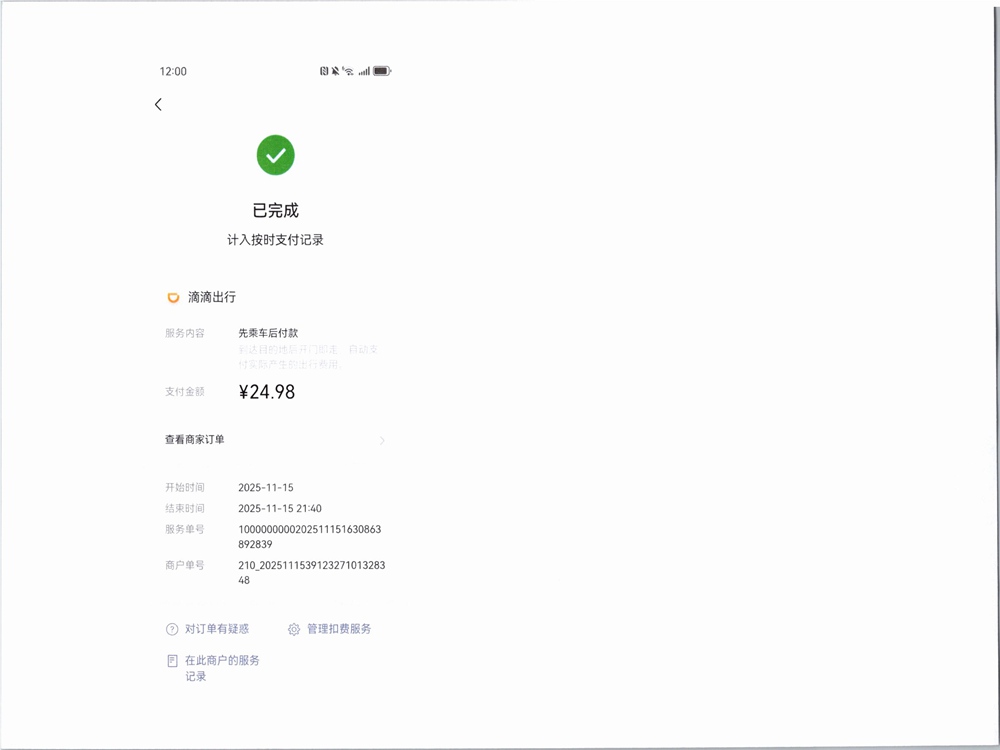Click the muted bell icon in status bar

[335, 72]
